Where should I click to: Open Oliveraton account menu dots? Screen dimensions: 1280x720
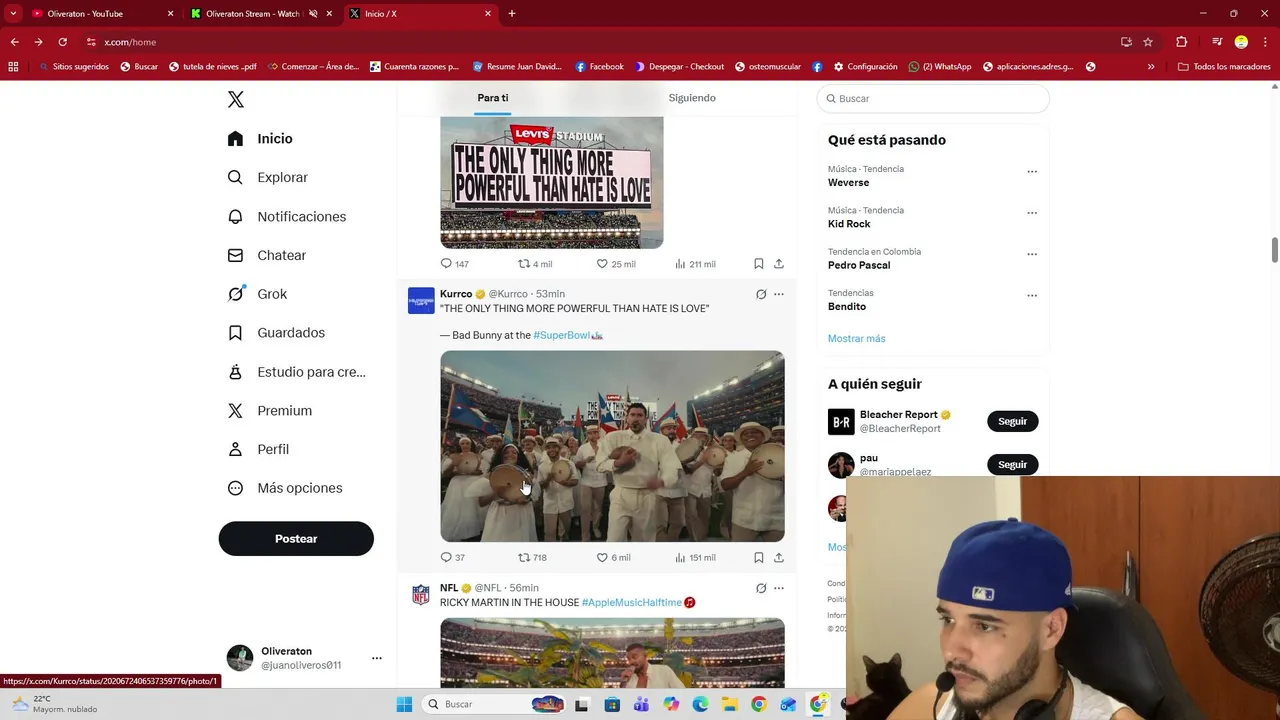[x=377, y=658]
